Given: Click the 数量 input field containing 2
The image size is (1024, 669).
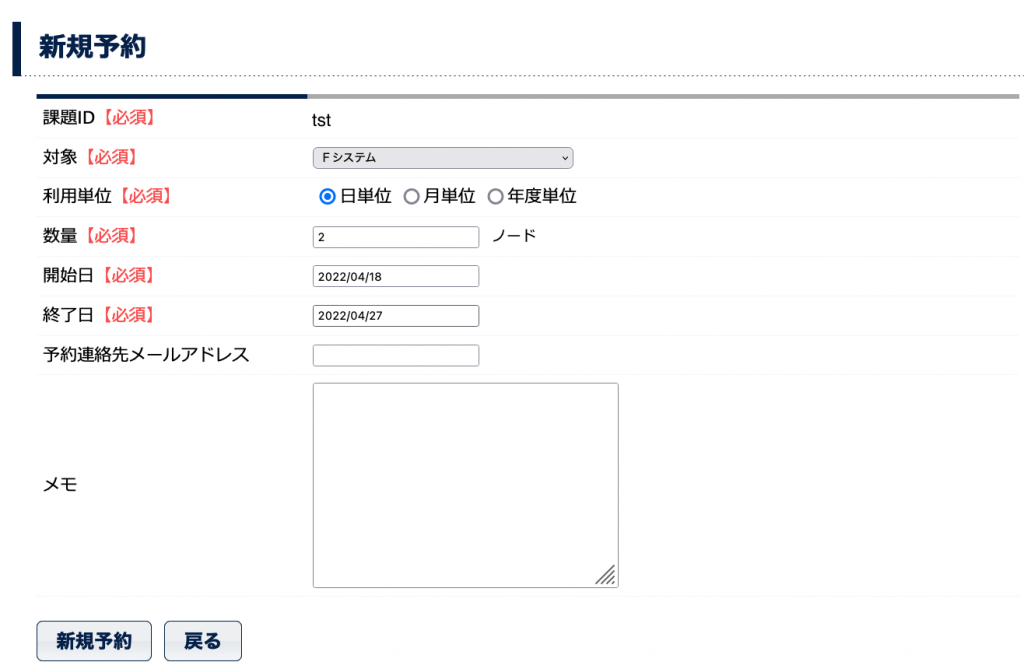Looking at the screenshot, I should [x=396, y=237].
